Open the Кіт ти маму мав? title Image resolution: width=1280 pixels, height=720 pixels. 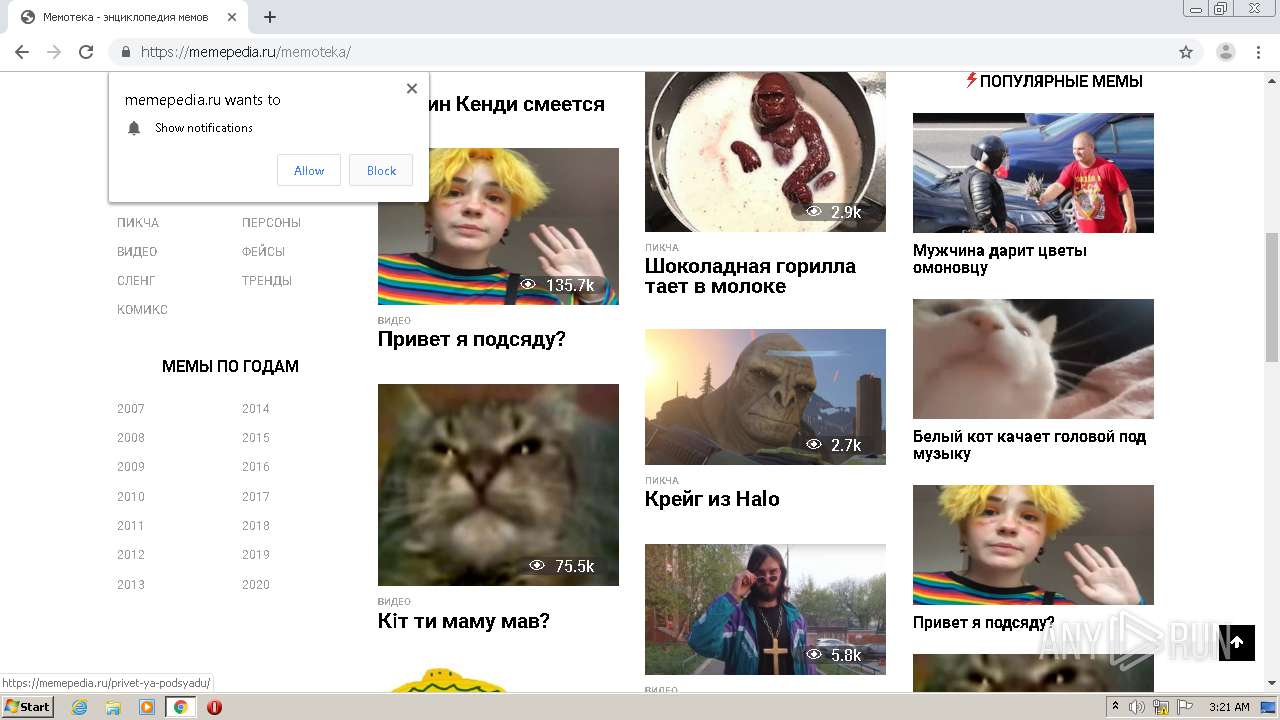tap(464, 621)
